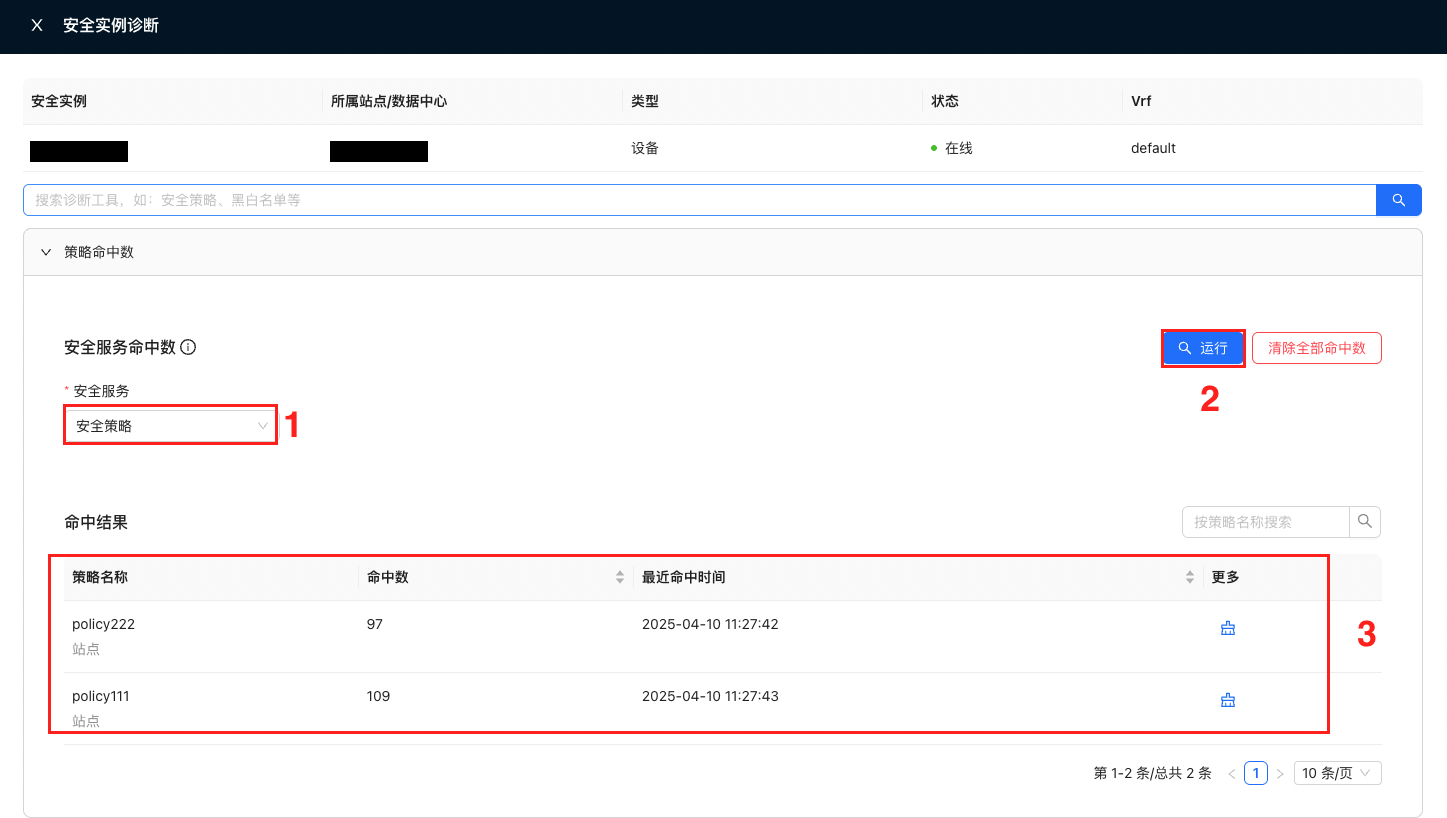The image size is (1447, 818).
Task: Focus the diagnostic tool search field
Action: [700, 200]
